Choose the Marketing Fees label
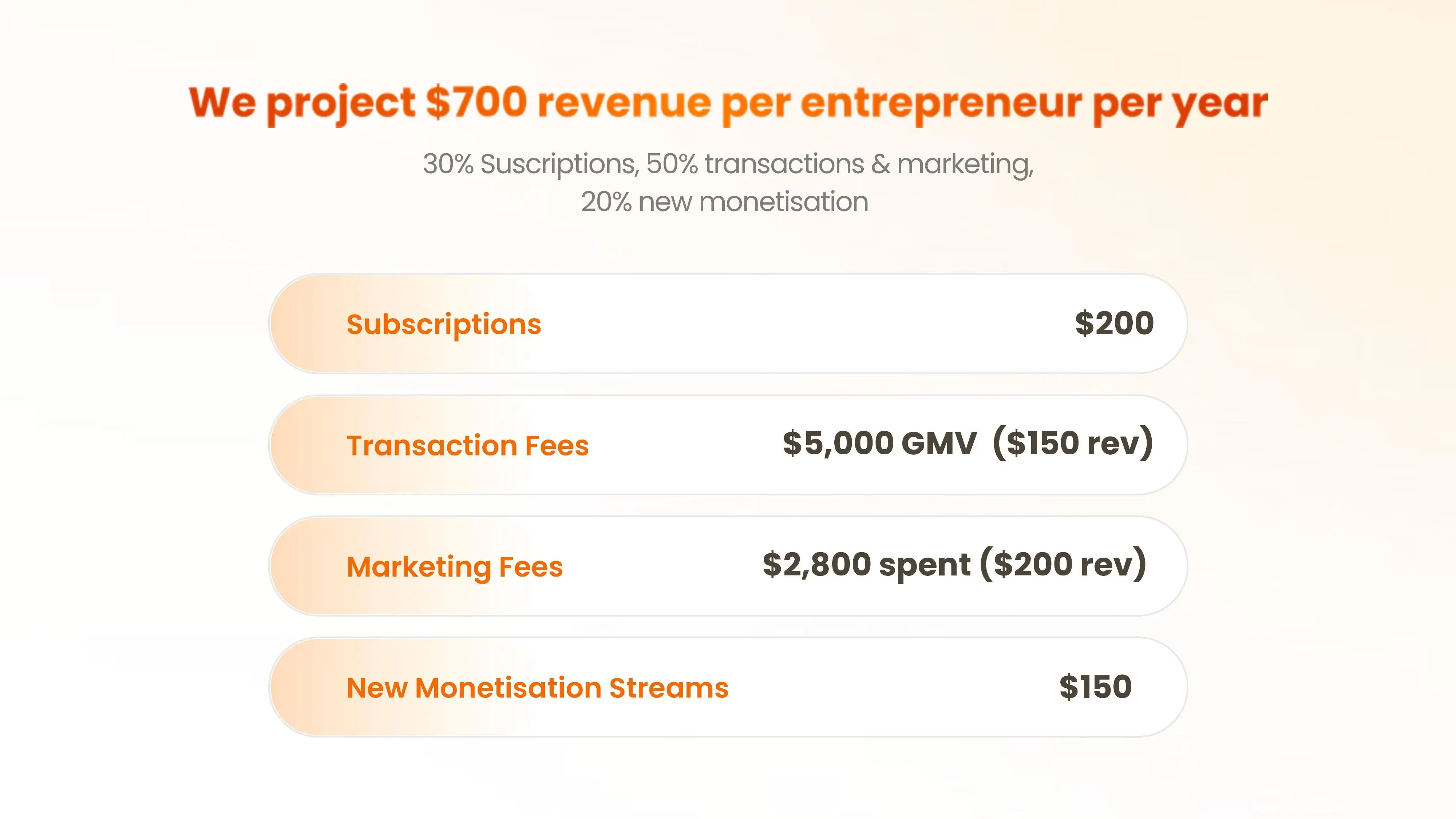Image resolution: width=1456 pixels, height=819 pixels. 454,567
